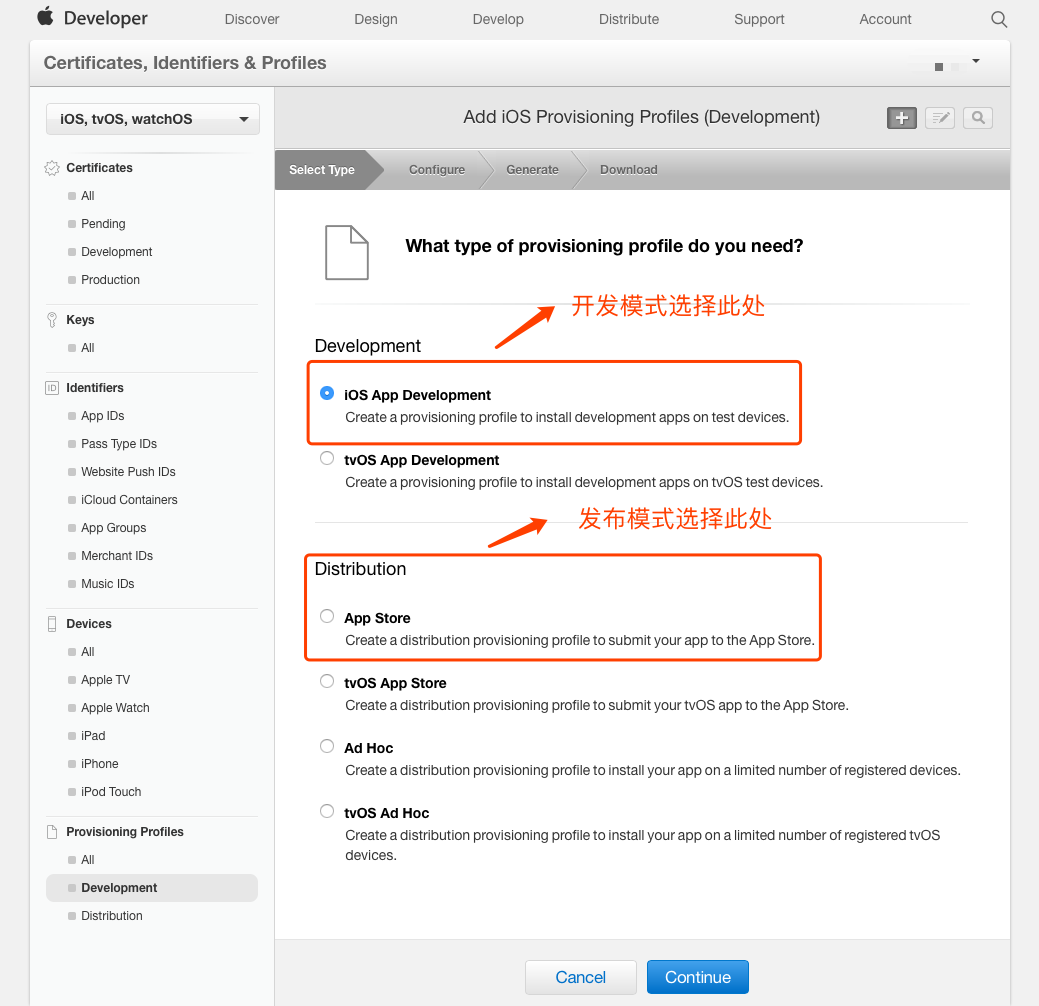
Task: Open All under Certificates
Action: 87,196
